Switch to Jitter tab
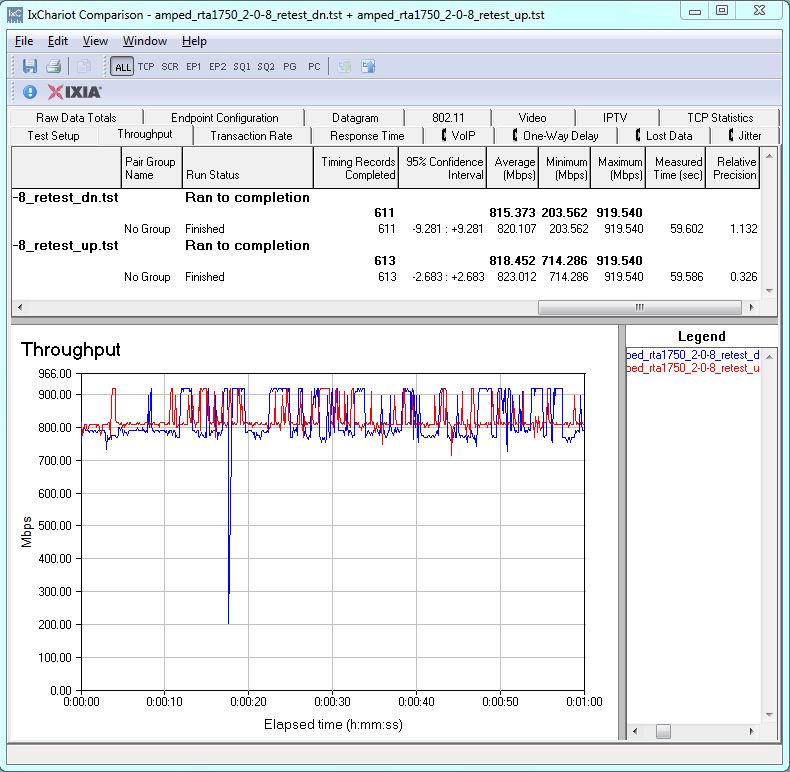Viewport: 790px width, 772px height. [x=745, y=136]
